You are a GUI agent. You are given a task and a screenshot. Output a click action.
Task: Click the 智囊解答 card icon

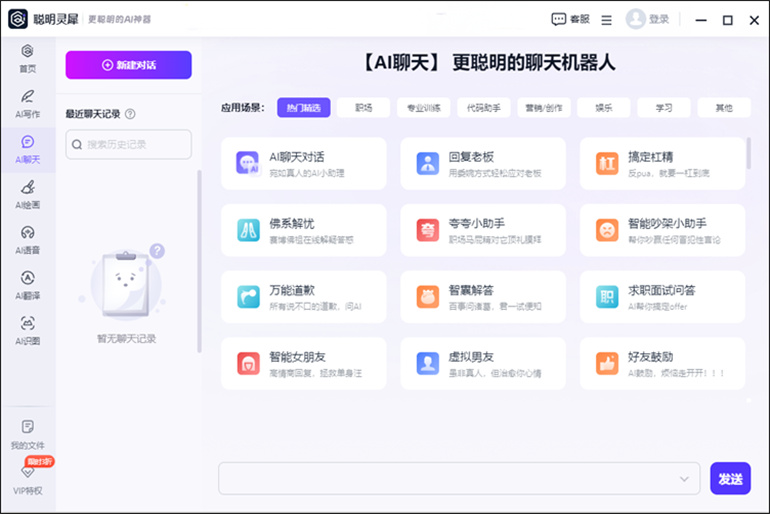[428, 297]
